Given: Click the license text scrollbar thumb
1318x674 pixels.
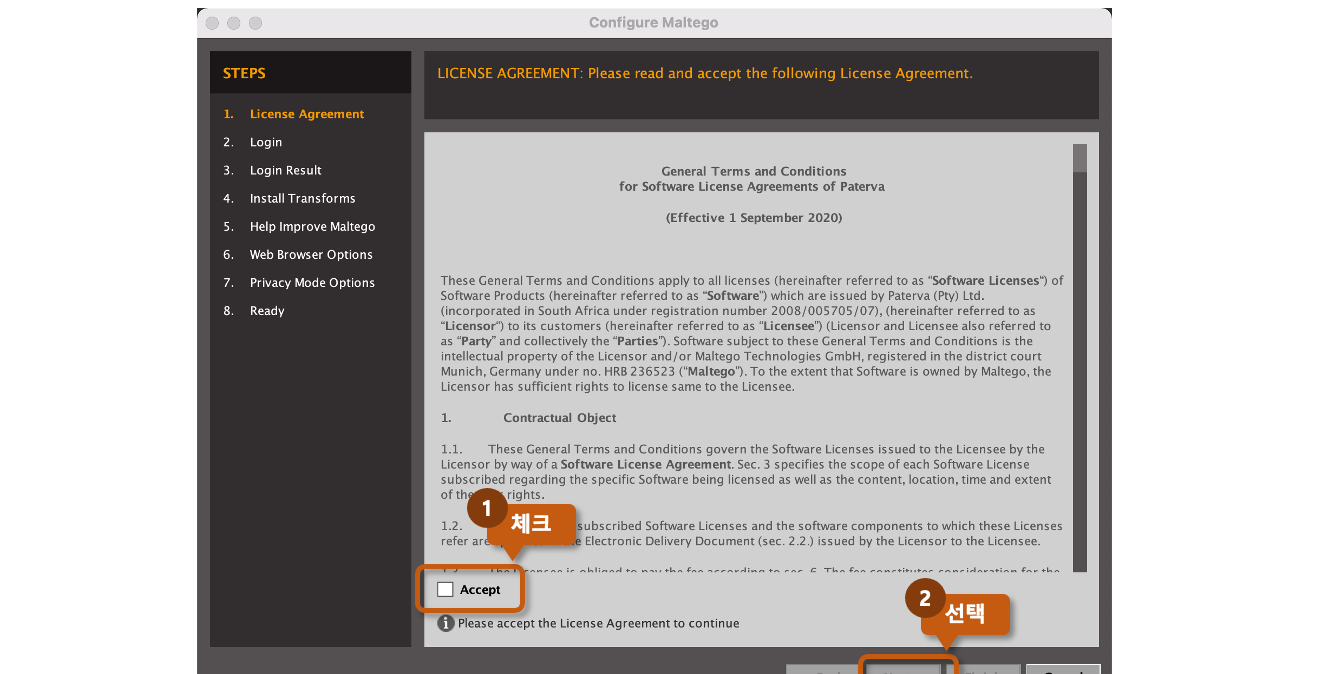Looking at the screenshot, I should pos(1080,158).
